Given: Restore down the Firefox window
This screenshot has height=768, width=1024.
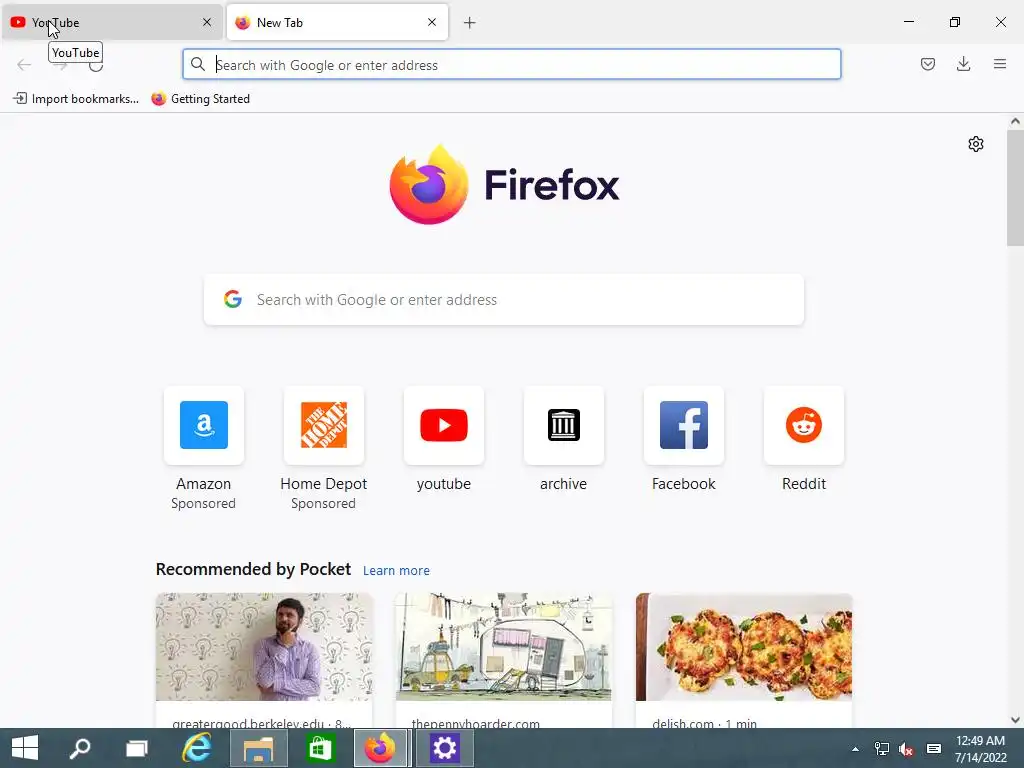Looking at the screenshot, I should [955, 22].
